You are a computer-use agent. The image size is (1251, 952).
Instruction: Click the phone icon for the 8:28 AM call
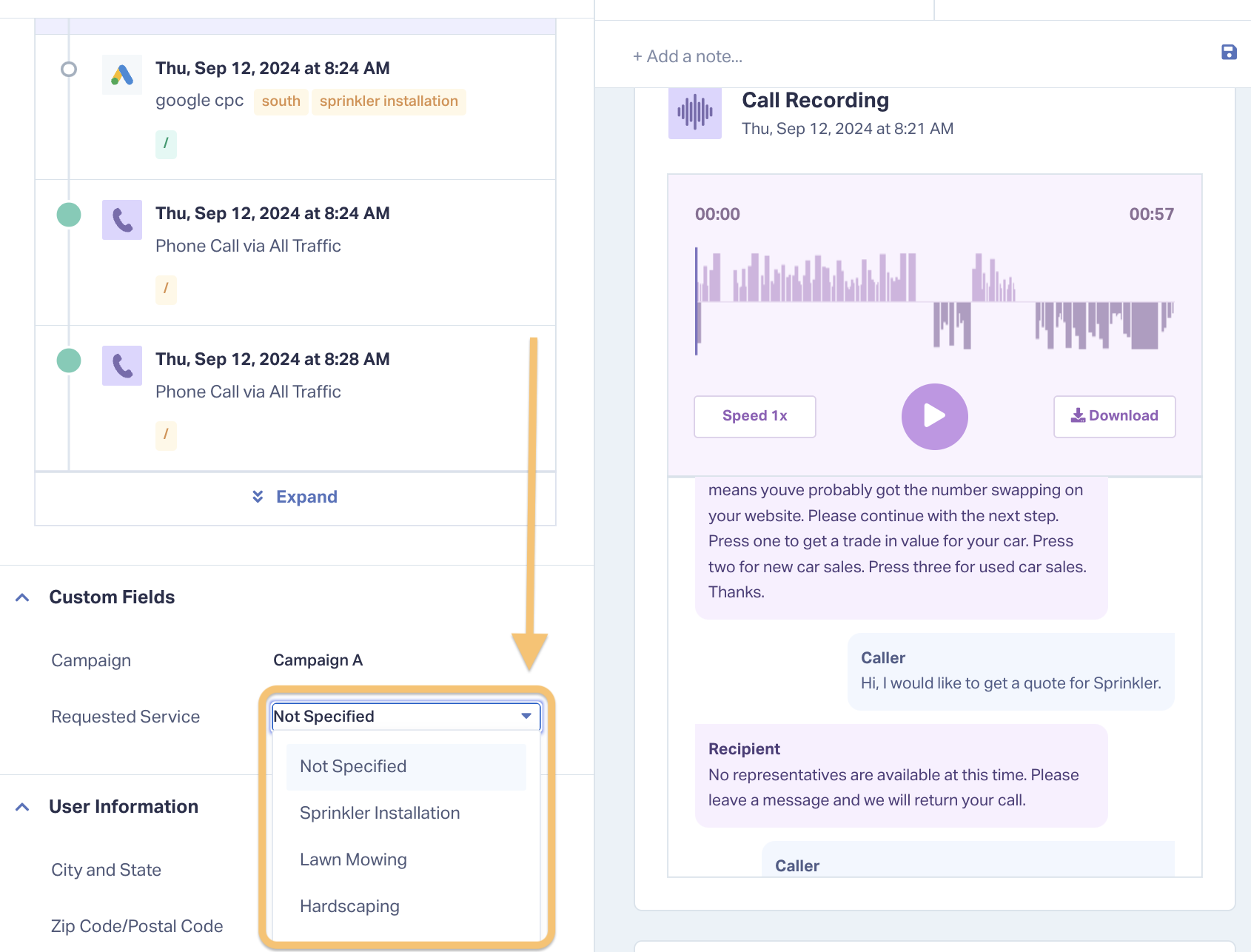point(122,366)
